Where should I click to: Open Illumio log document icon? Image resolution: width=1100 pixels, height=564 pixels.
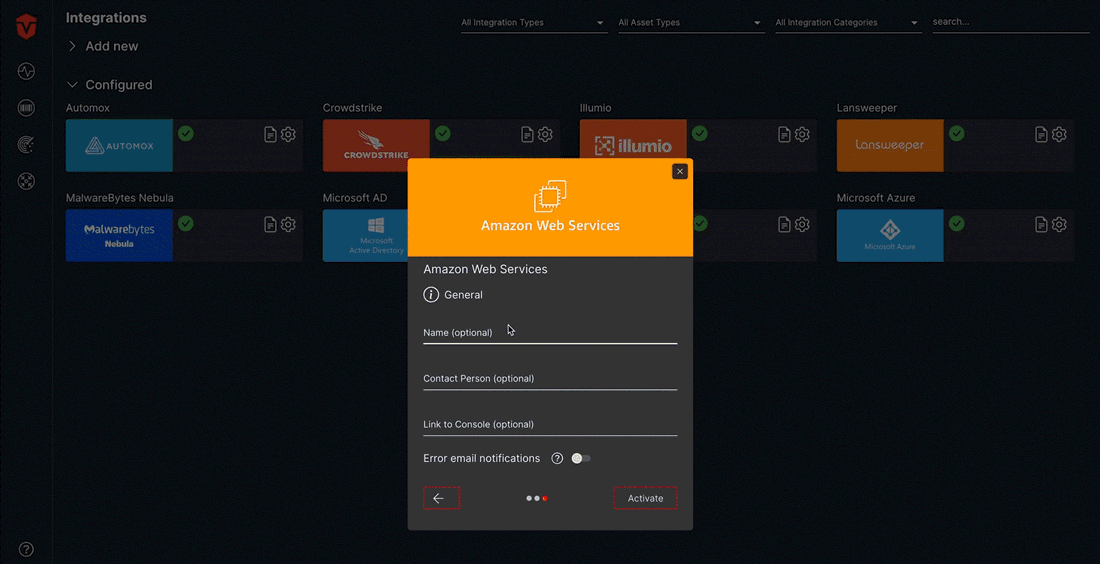tap(784, 135)
